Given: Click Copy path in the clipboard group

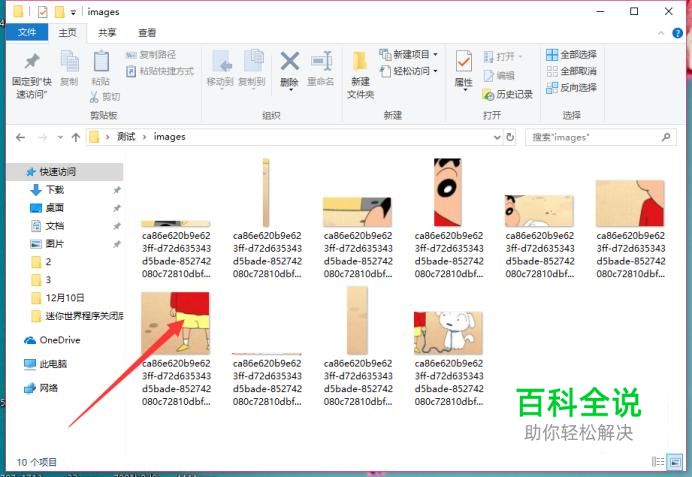Looking at the screenshot, I should (151, 55).
